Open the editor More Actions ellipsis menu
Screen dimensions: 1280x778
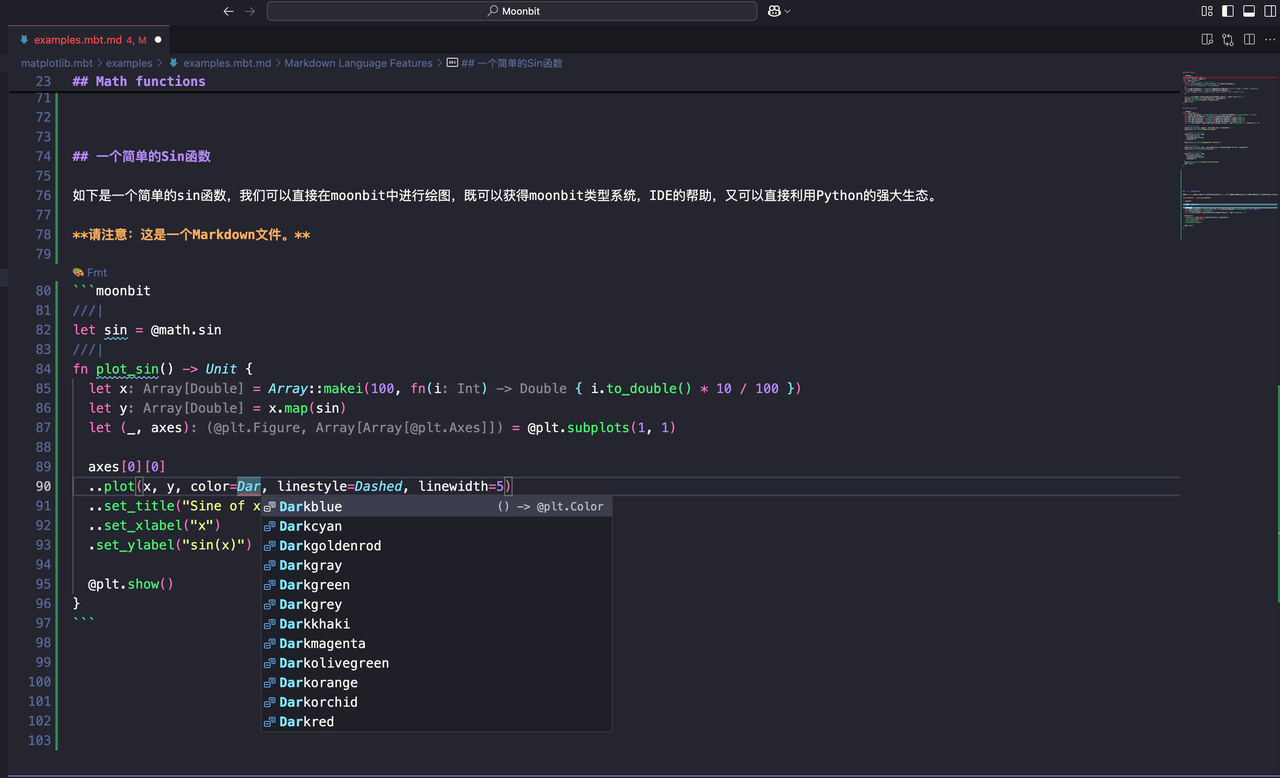pyautogui.click(x=1270, y=38)
